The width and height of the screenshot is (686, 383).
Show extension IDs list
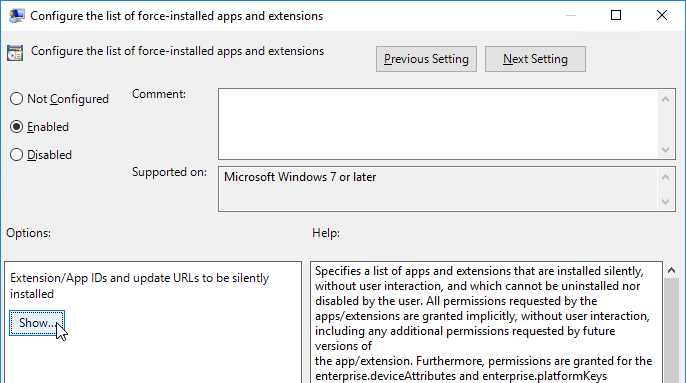click(37, 323)
